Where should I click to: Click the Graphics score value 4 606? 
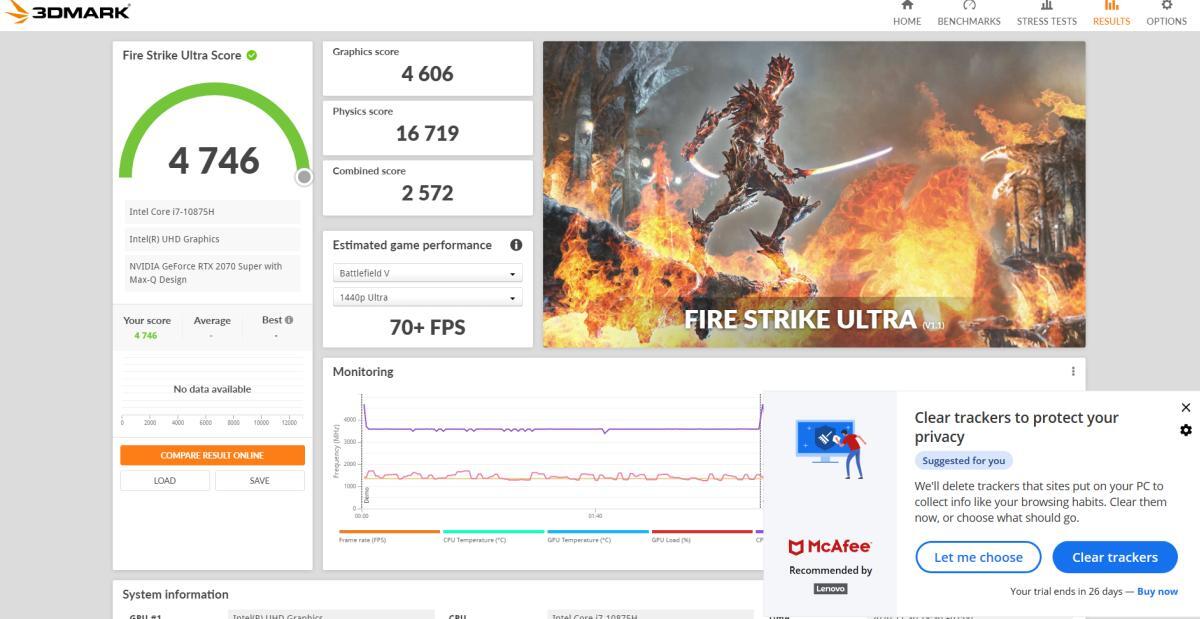[x=427, y=74]
